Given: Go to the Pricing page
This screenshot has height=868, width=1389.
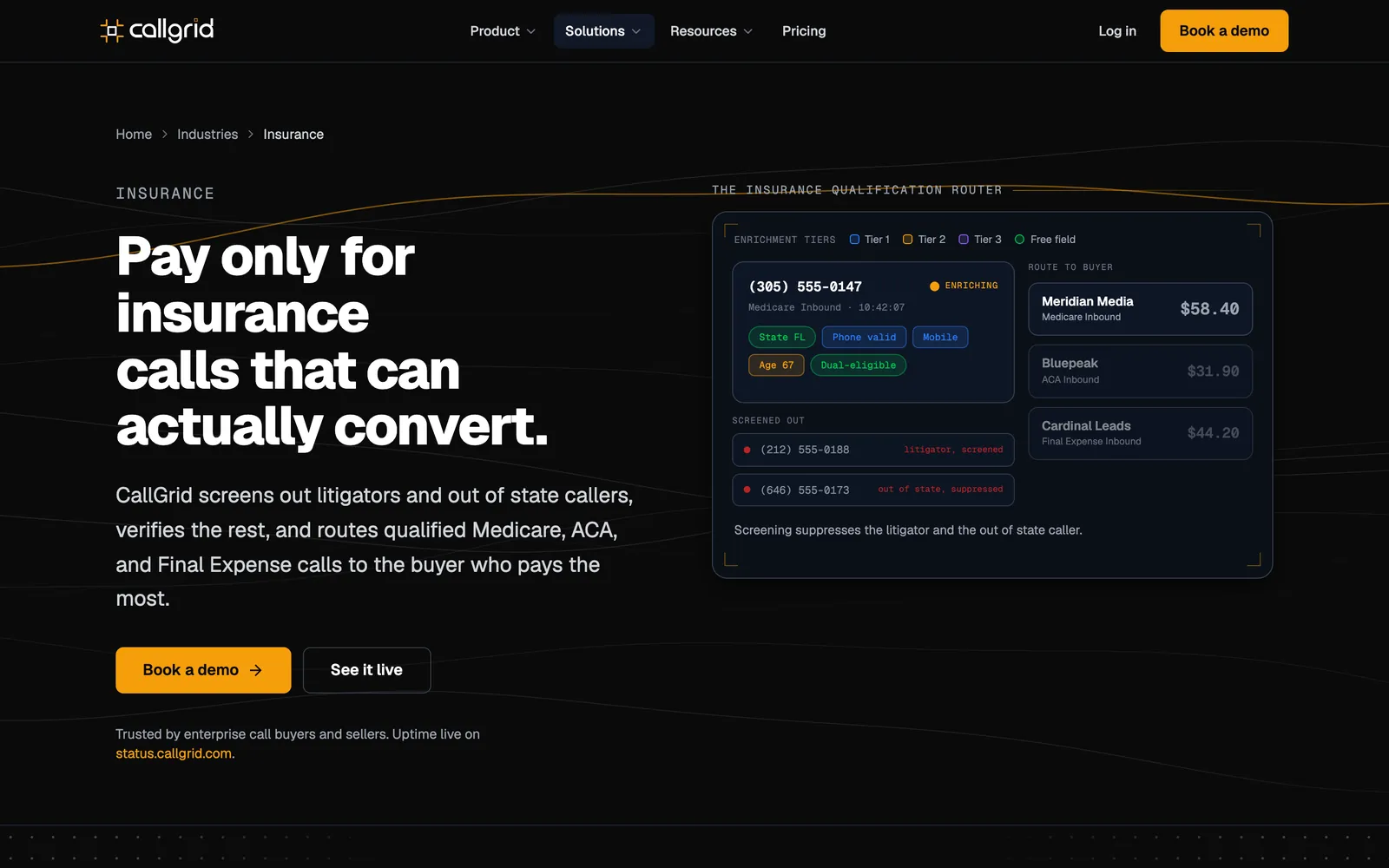Looking at the screenshot, I should 804,31.
